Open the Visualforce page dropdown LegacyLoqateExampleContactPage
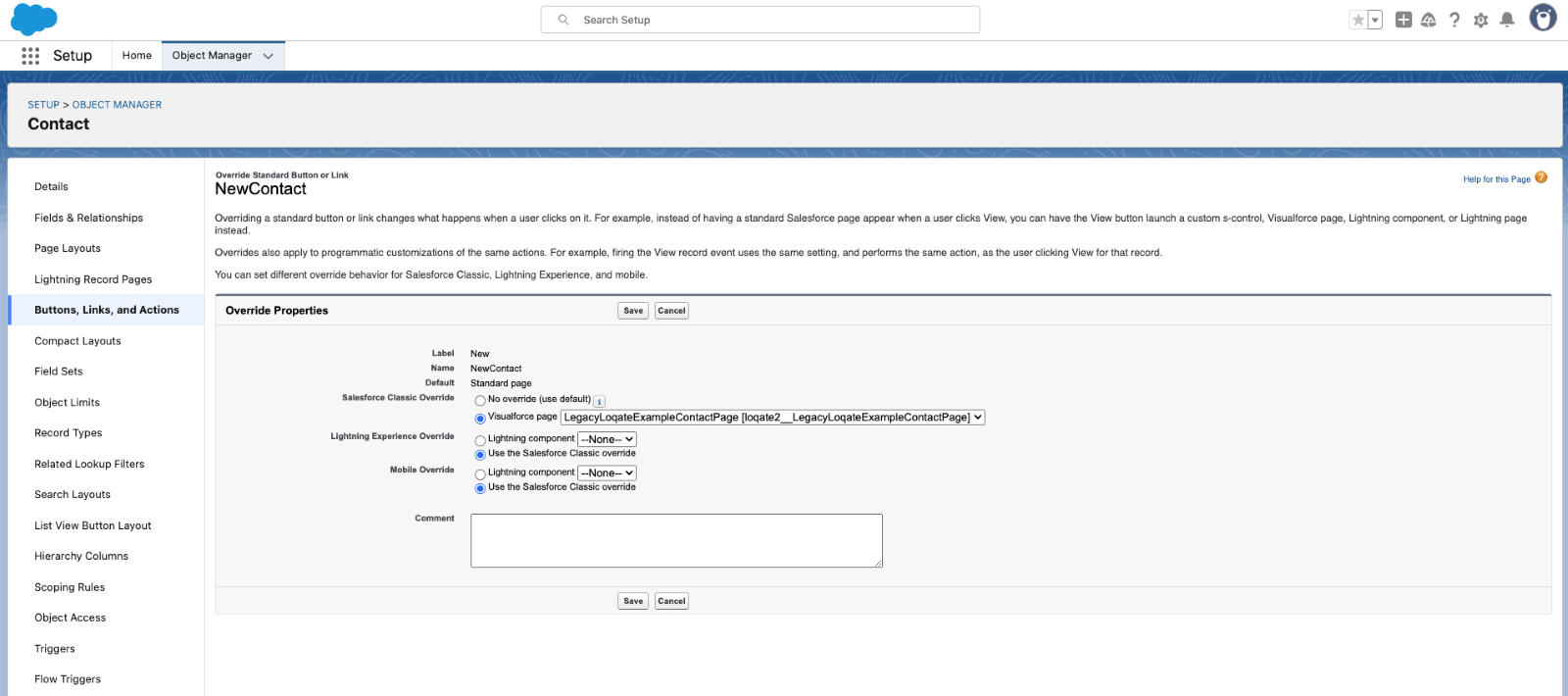 773,418
